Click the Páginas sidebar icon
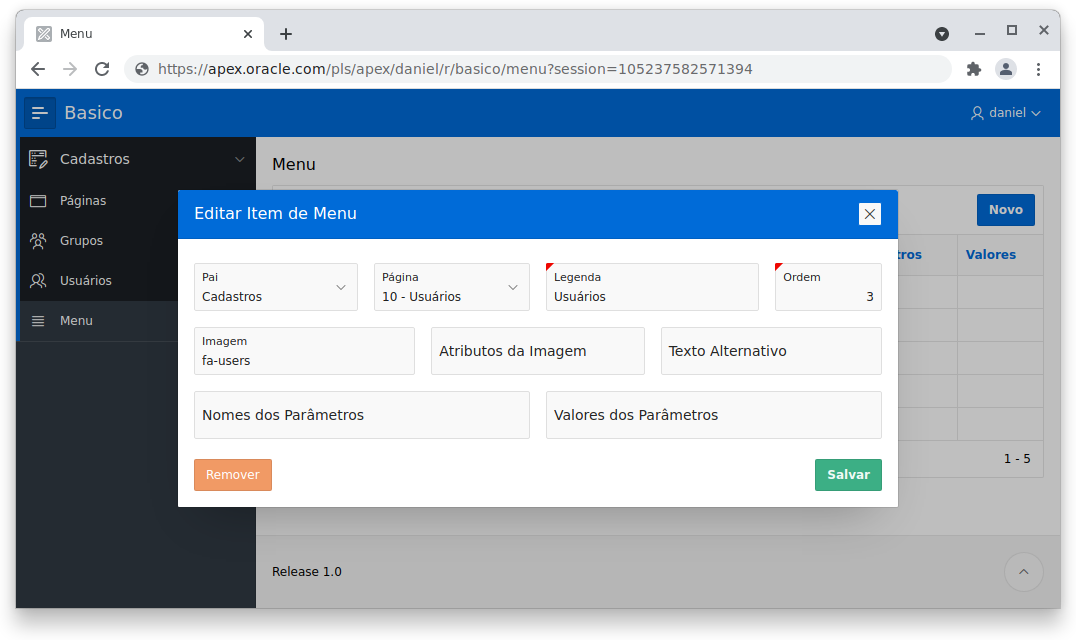 pos(37,200)
